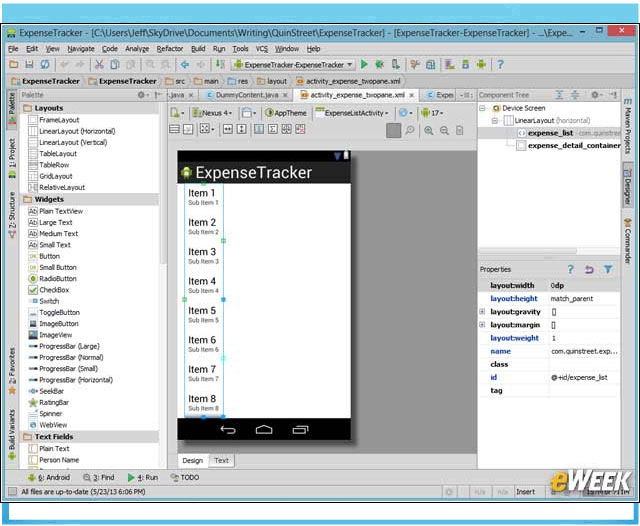The width and height of the screenshot is (640, 526).
Task: Select CheckBox widget in palette
Action: tap(49, 290)
